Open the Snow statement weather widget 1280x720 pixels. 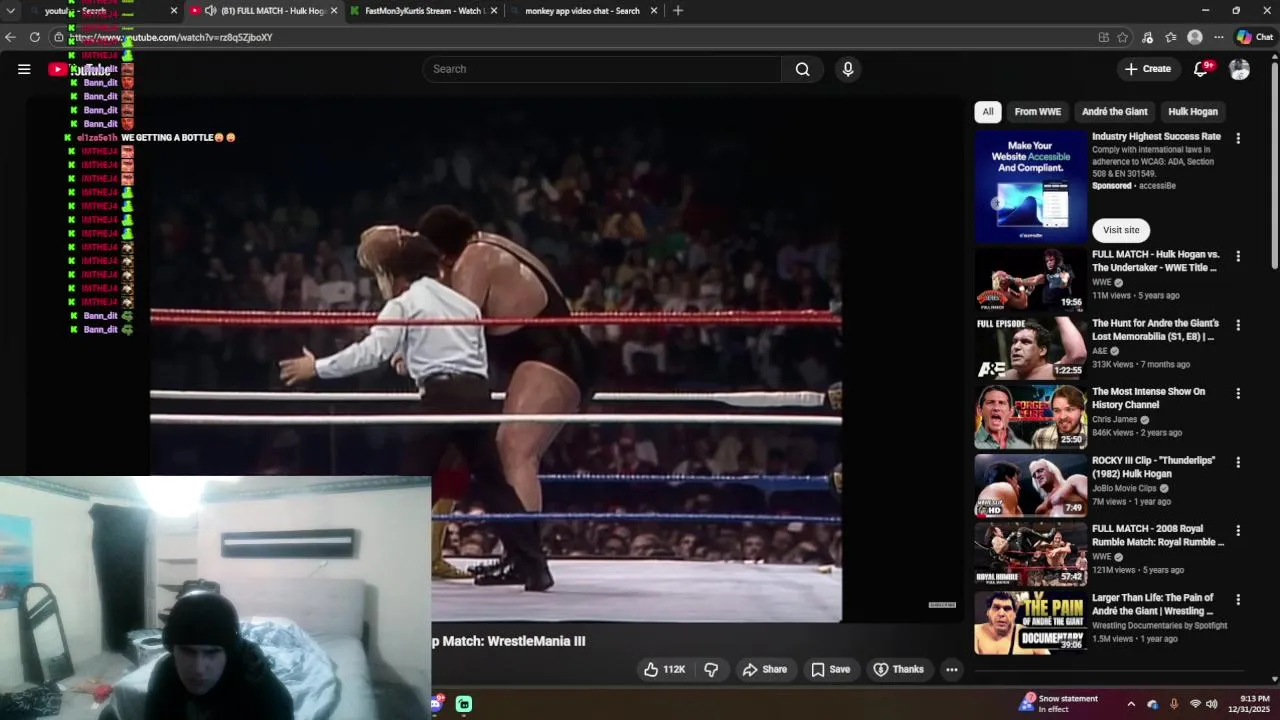pyautogui.click(x=1059, y=704)
